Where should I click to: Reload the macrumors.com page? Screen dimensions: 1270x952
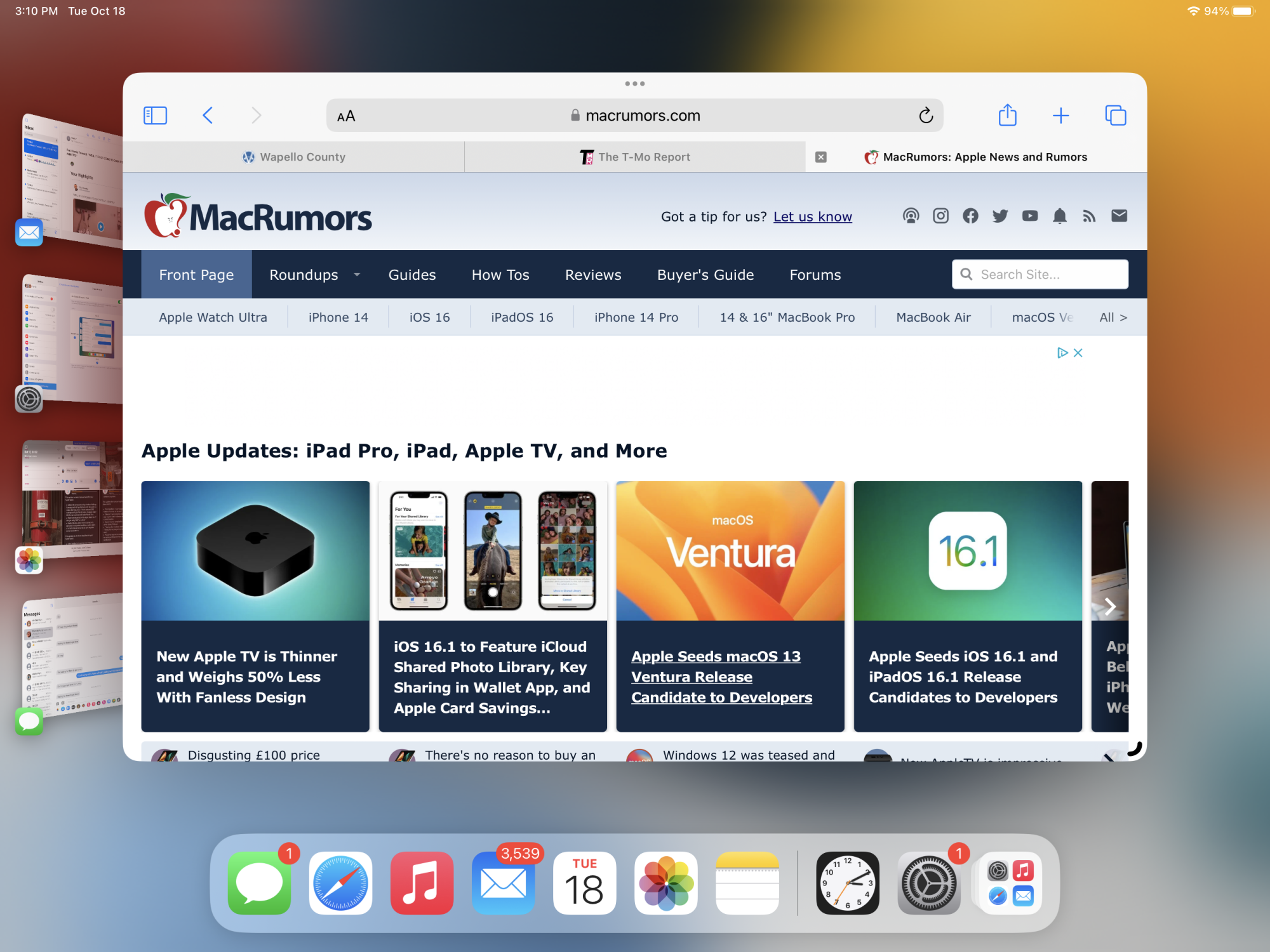point(926,116)
